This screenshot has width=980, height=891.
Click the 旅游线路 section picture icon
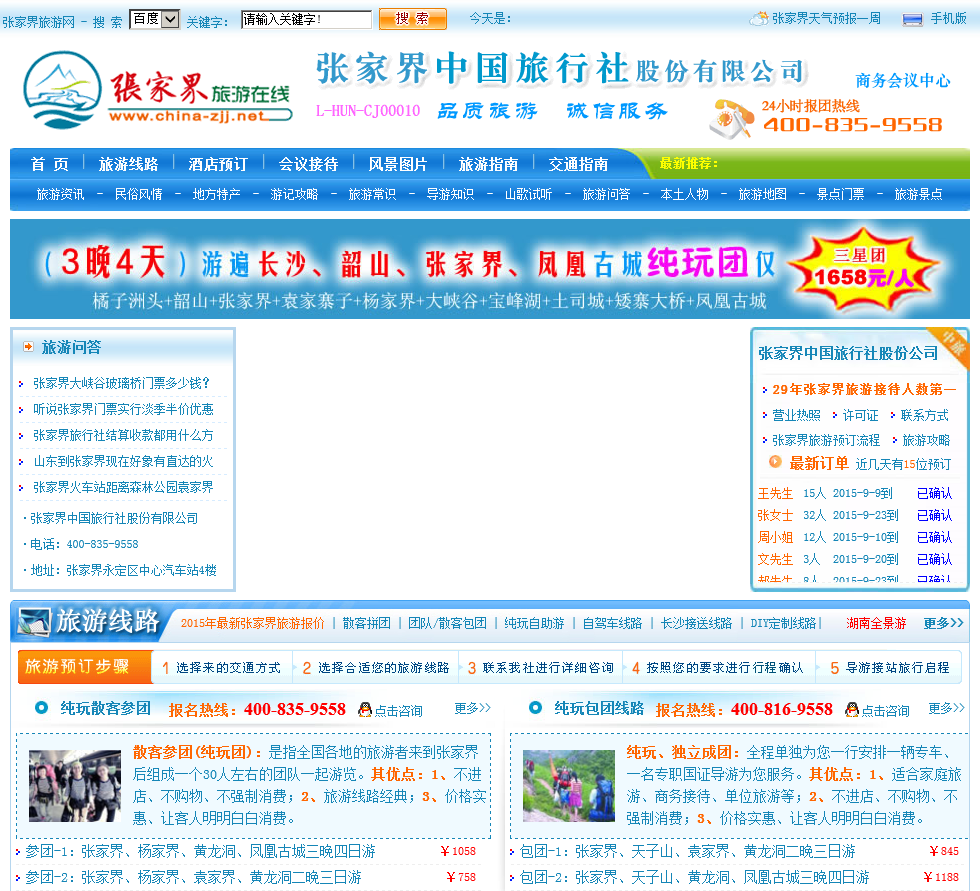34,622
